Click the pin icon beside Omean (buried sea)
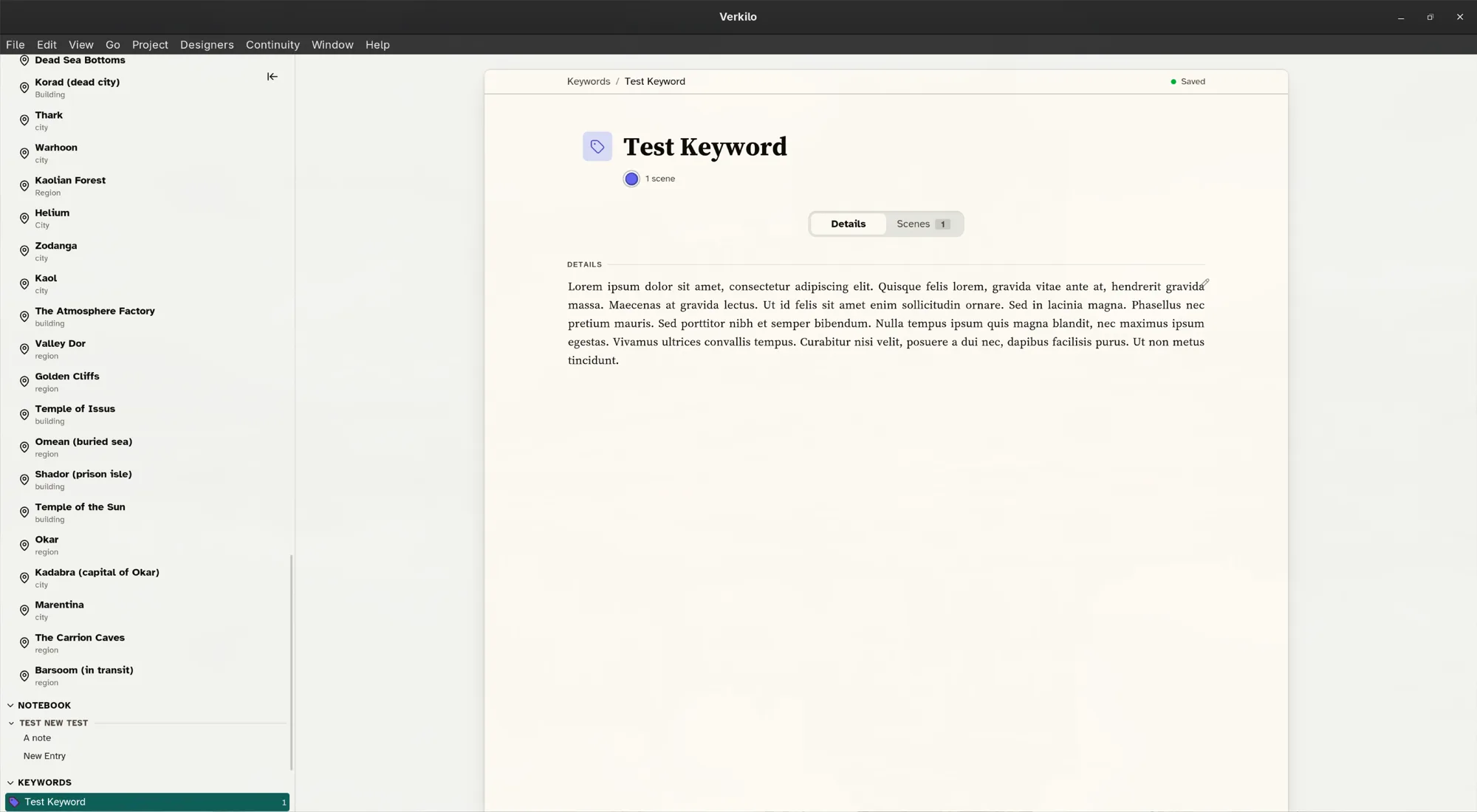The width and height of the screenshot is (1477, 812). pos(24,447)
